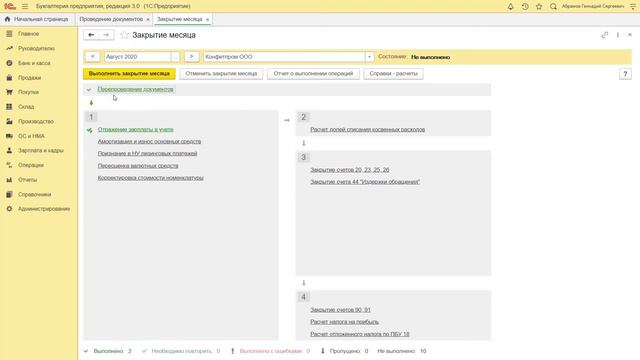Open the more options vertical dots
This screenshot has width=640, height=360.
point(618,35)
